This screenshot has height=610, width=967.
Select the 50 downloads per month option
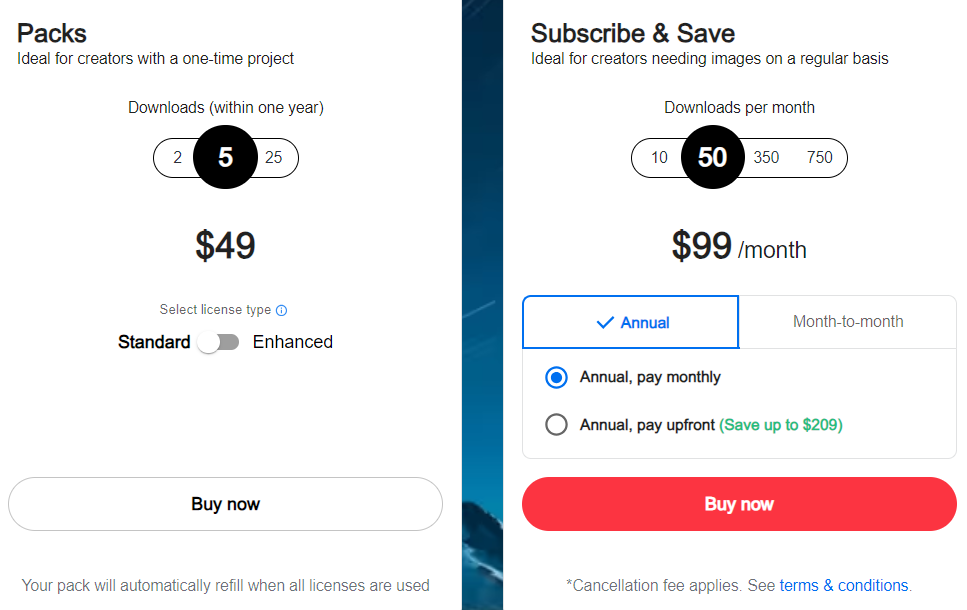(712, 157)
